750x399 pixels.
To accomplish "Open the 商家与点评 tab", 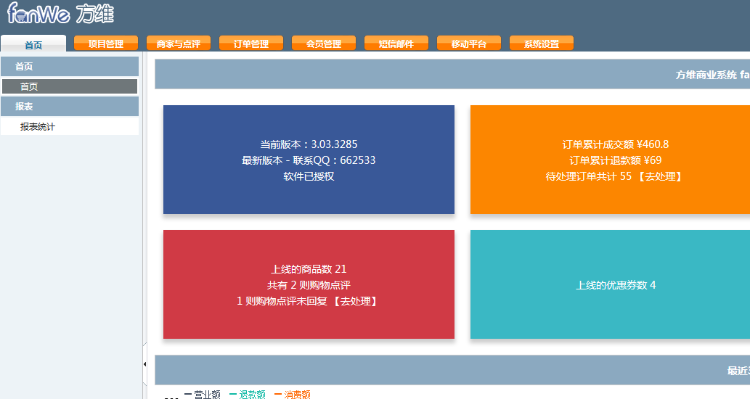I will click(x=178, y=44).
